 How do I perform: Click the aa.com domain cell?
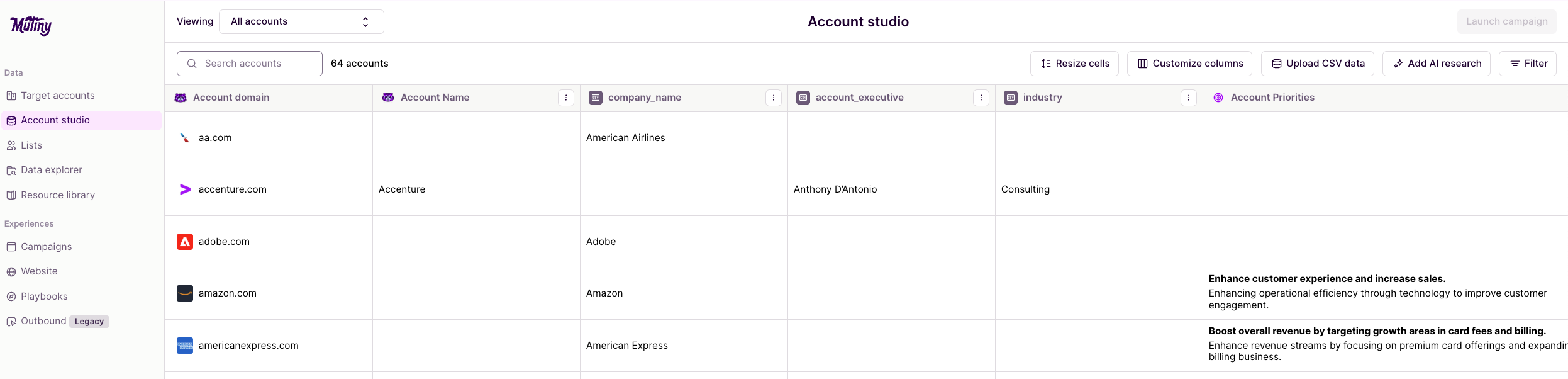[269, 138]
